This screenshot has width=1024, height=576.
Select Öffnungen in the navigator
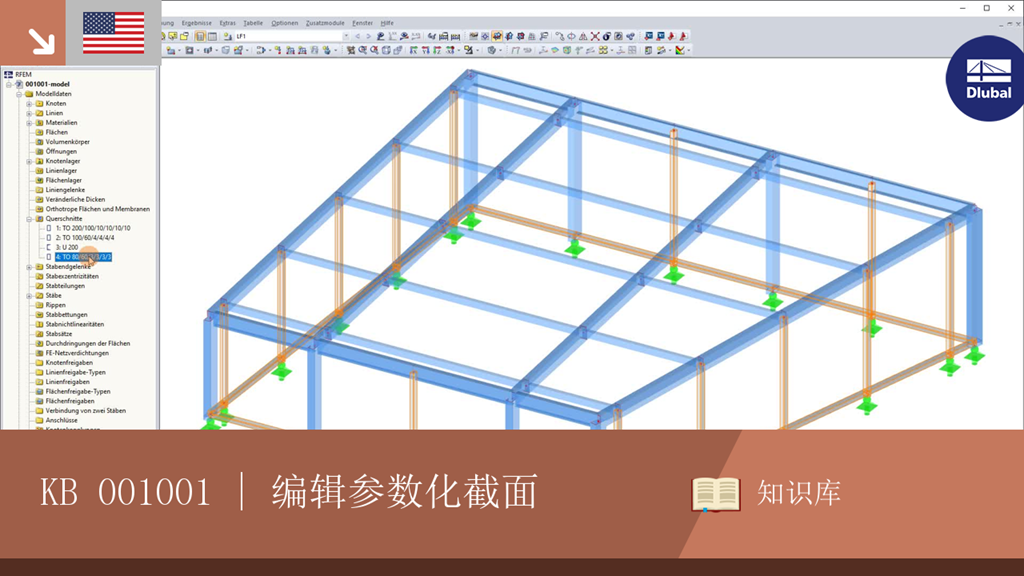61,152
